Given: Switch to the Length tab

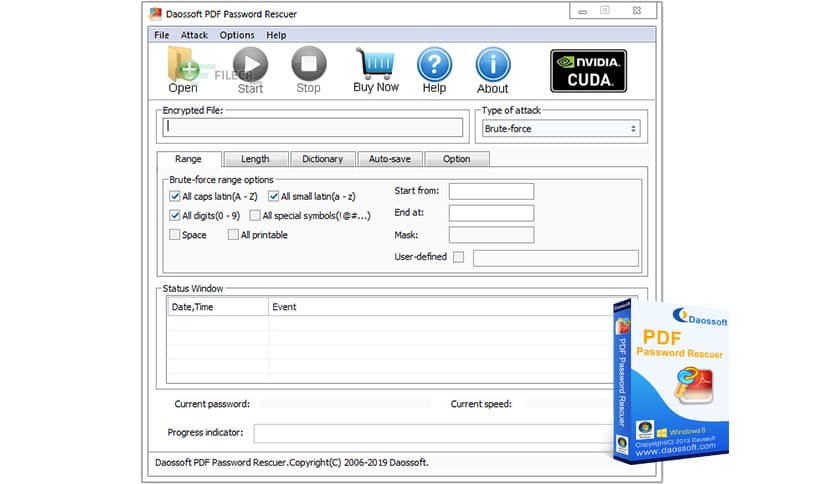Looking at the screenshot, I should [256, 159].
